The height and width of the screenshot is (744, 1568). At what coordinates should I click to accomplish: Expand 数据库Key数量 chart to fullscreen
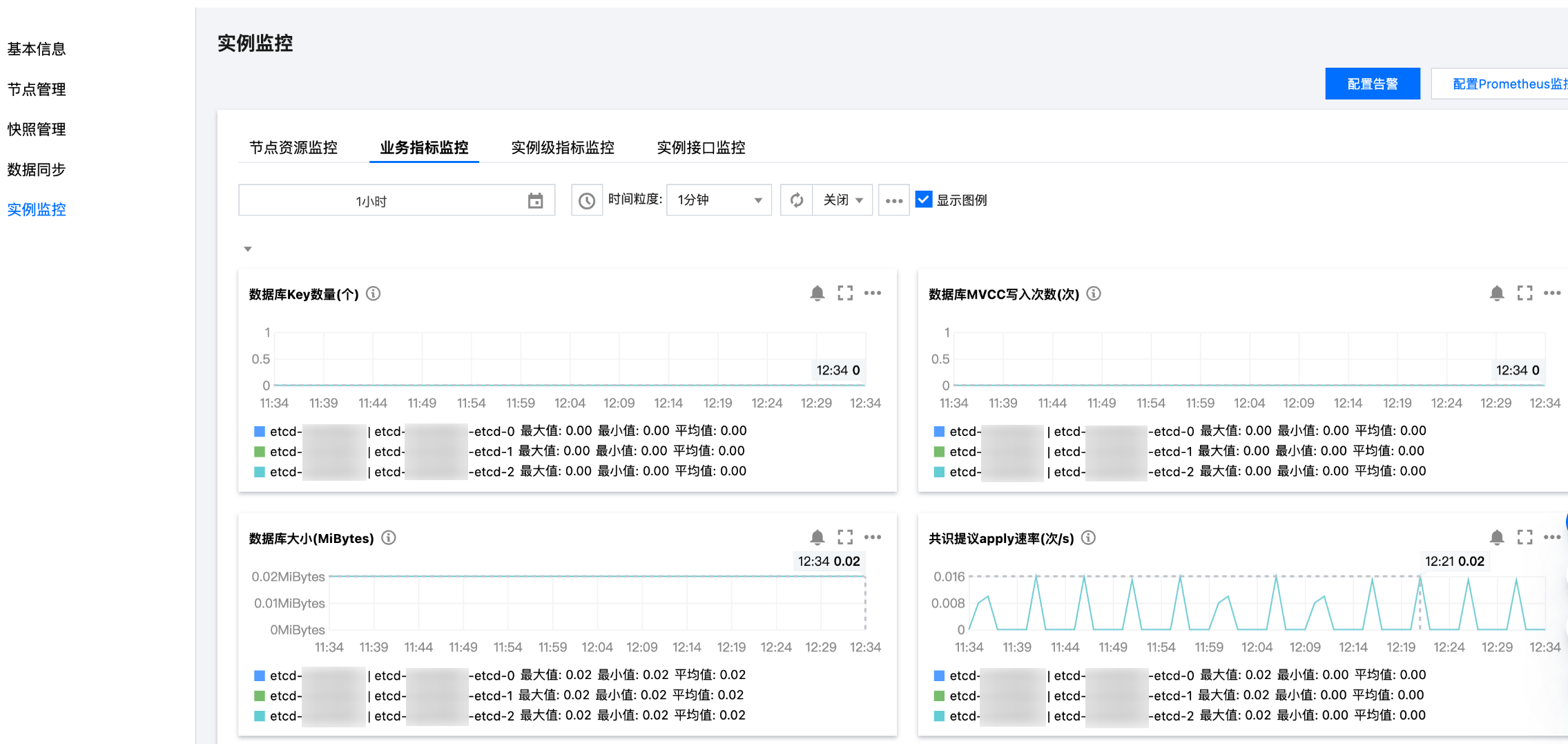(845, 294)
